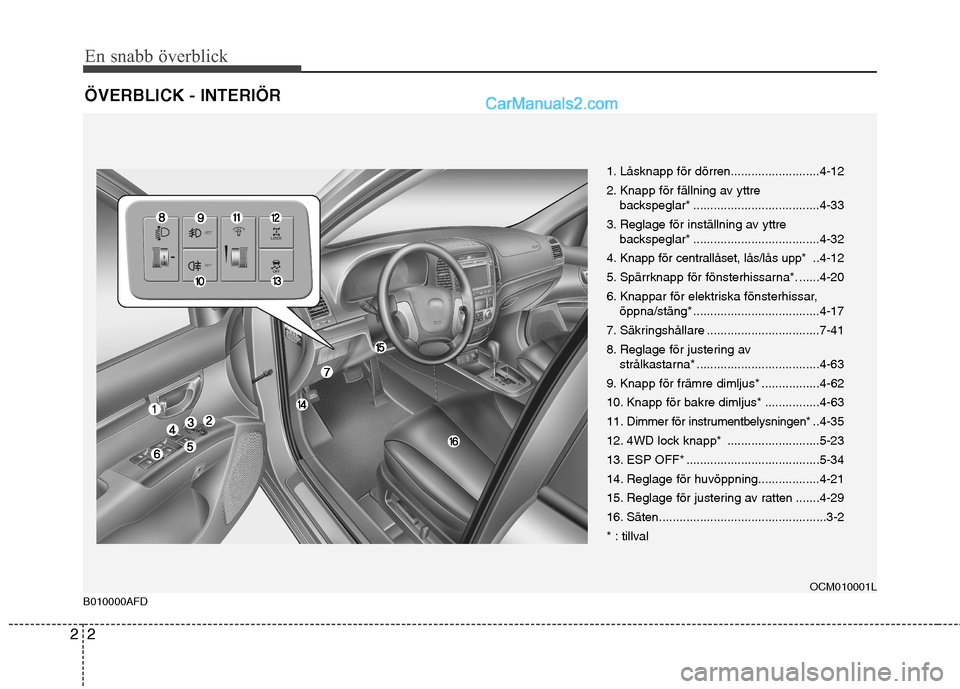
Task: Click the entry '12. 4WD lock knapp'
Action: click(x=725, y=440)
